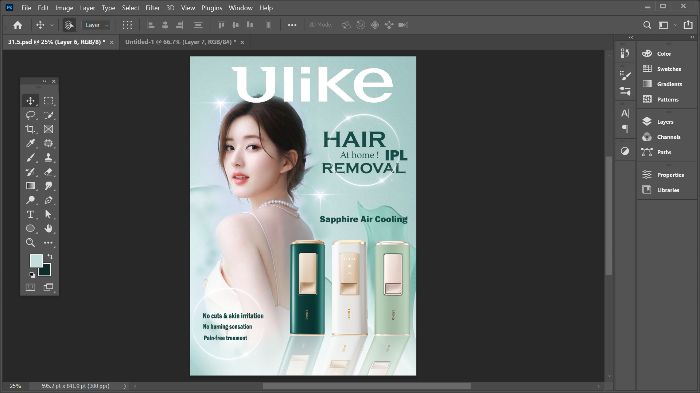Select the Brush tool

click(30, 158)
